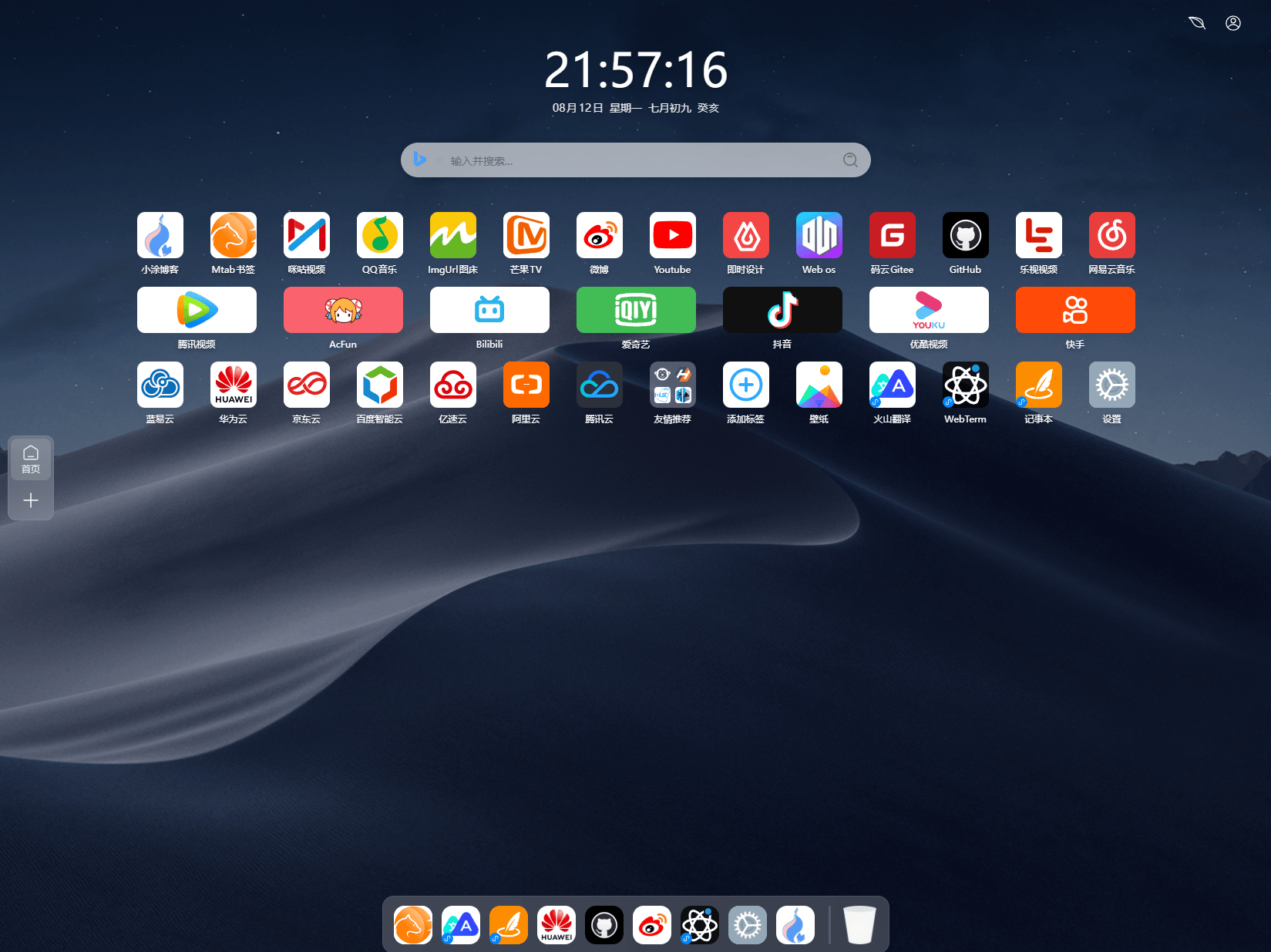Open 抖音 wide tile

click(782, 310)
